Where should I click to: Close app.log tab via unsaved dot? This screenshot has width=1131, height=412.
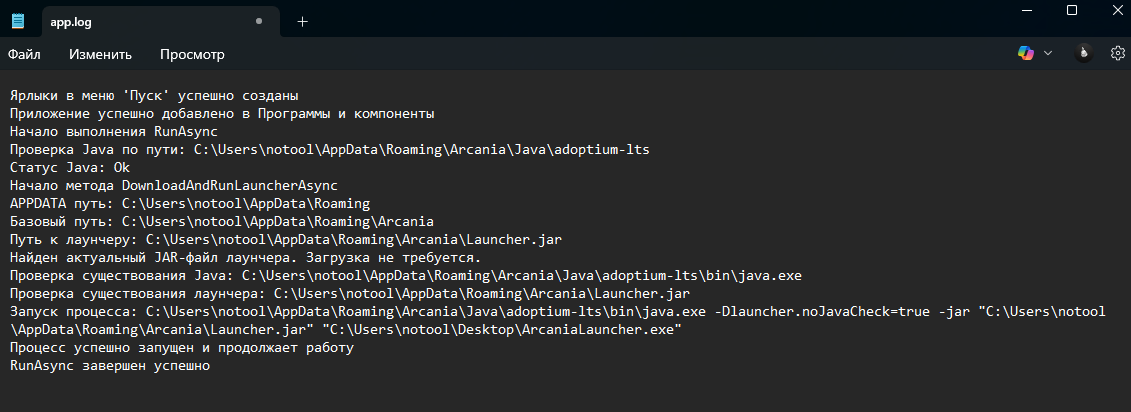[259, 22]
